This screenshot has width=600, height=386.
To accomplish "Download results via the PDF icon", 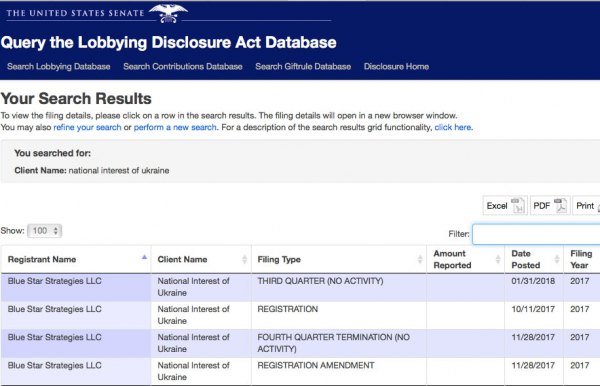I will pos(561,206).
